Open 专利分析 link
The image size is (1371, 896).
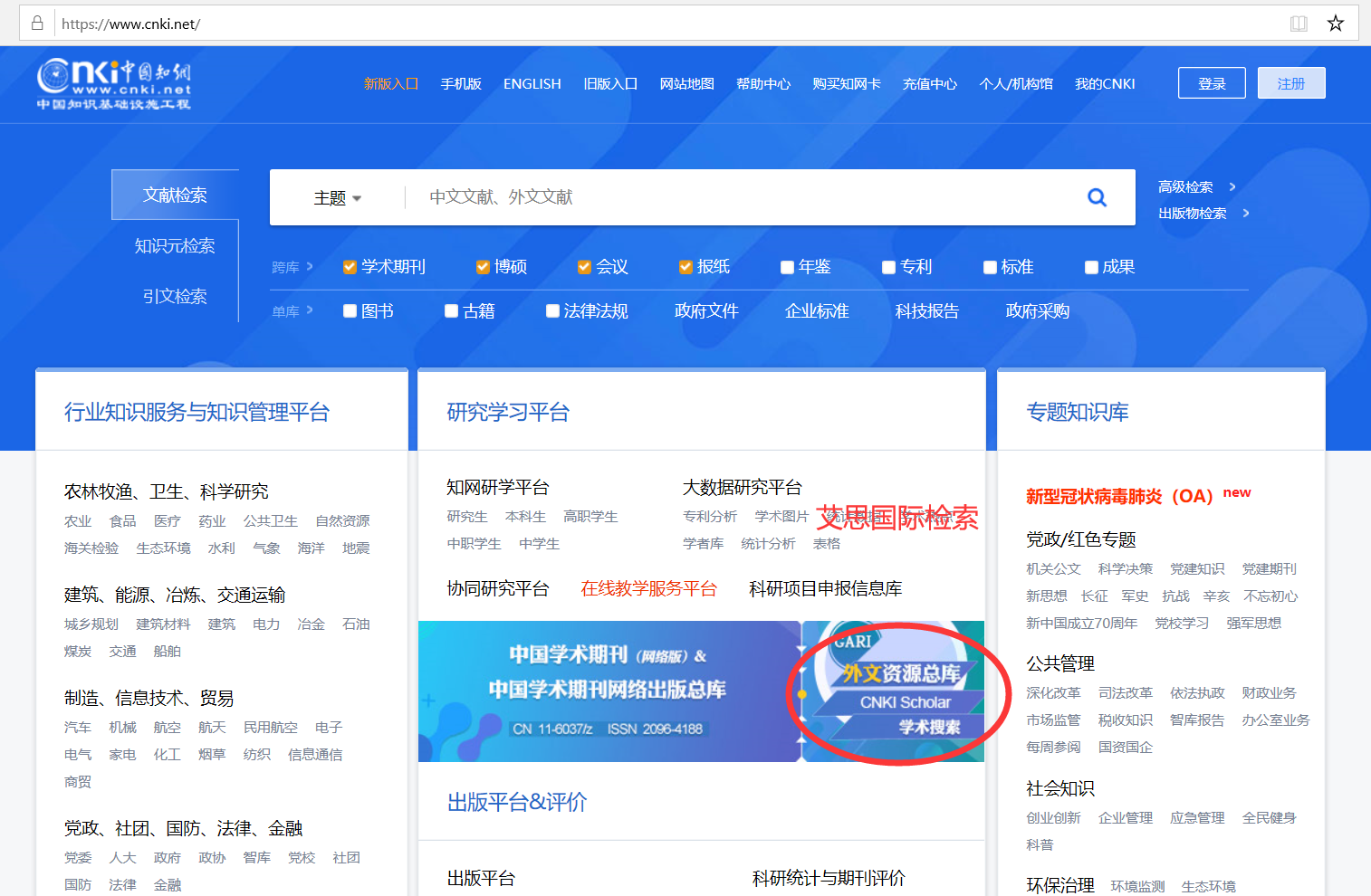tap(710, 517)
